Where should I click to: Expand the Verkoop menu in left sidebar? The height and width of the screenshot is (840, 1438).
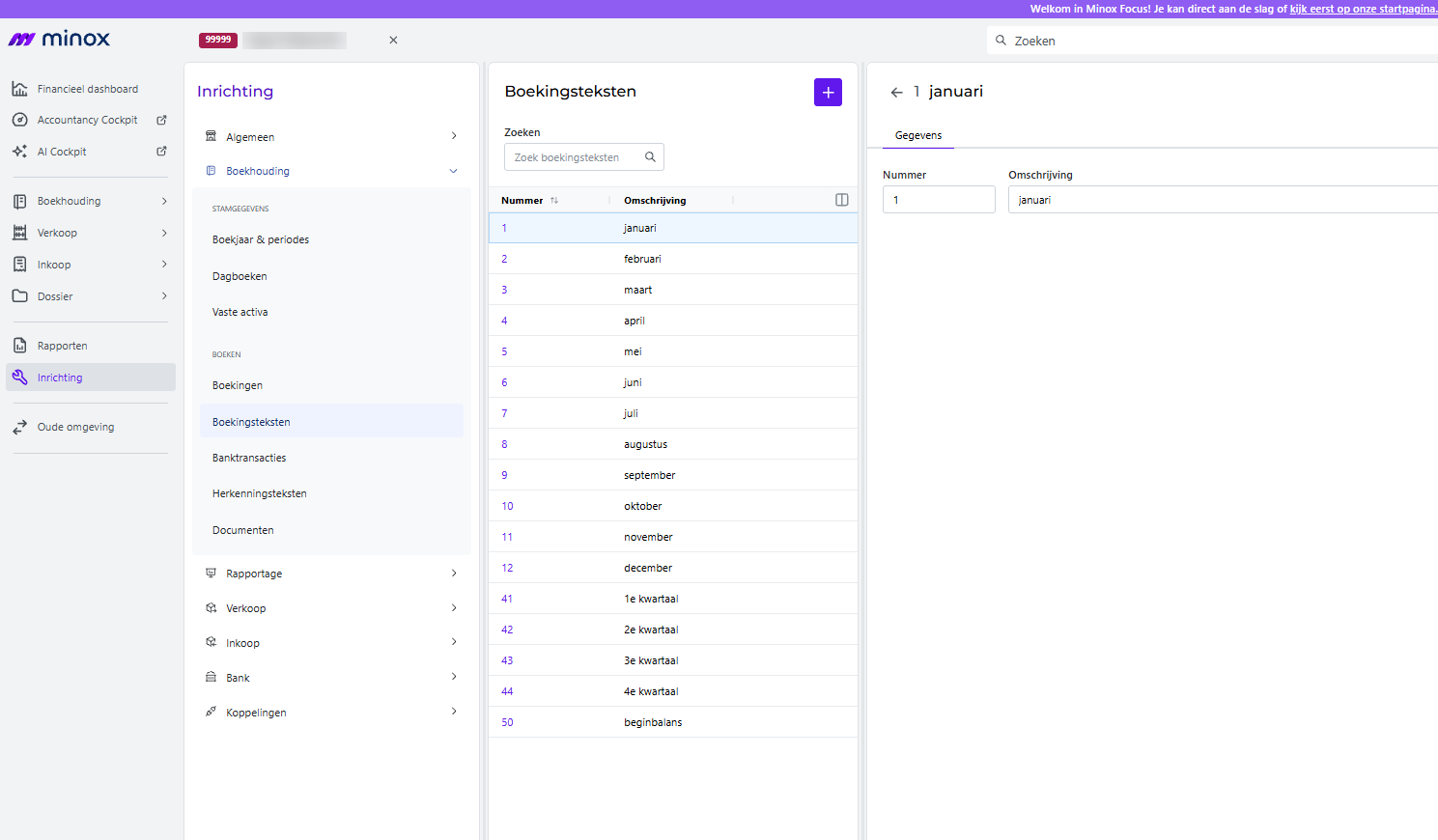[x=91, y=233]
